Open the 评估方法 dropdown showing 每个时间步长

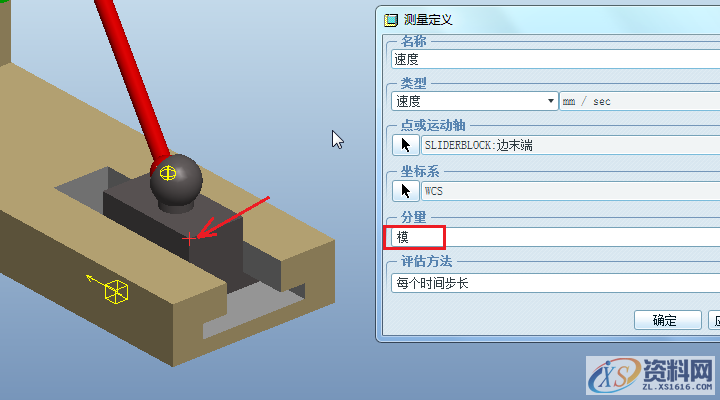[x=556, y=283]
